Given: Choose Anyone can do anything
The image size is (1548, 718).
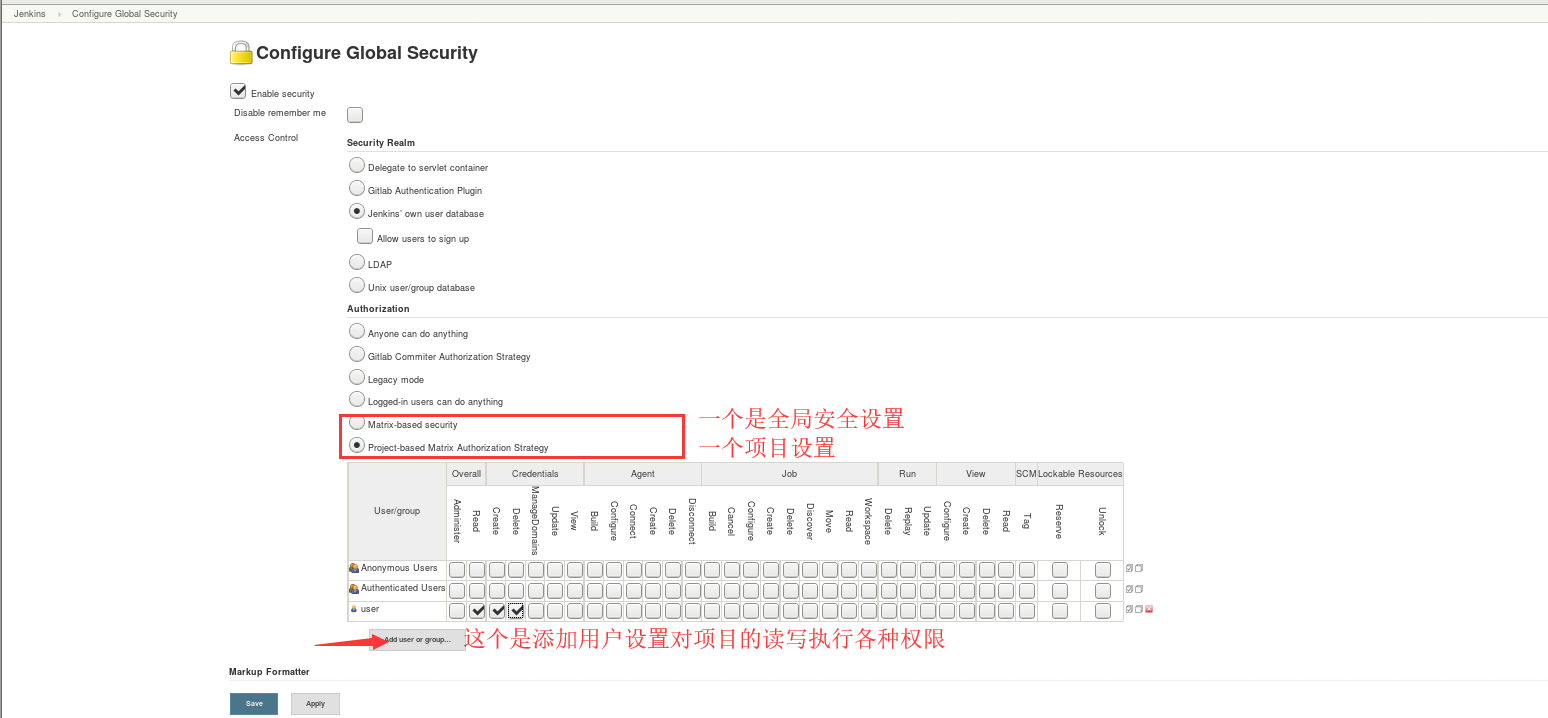Looking at the screenshot, I should pos(357,331).
